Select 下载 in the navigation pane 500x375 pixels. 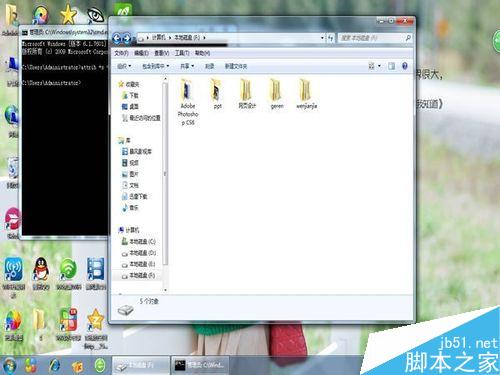pyautogui.click(x=130, y=95)
